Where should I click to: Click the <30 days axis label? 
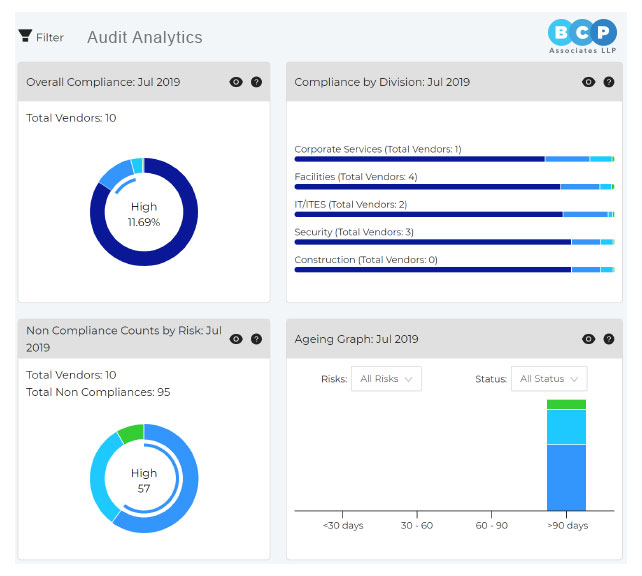(343, 525)
